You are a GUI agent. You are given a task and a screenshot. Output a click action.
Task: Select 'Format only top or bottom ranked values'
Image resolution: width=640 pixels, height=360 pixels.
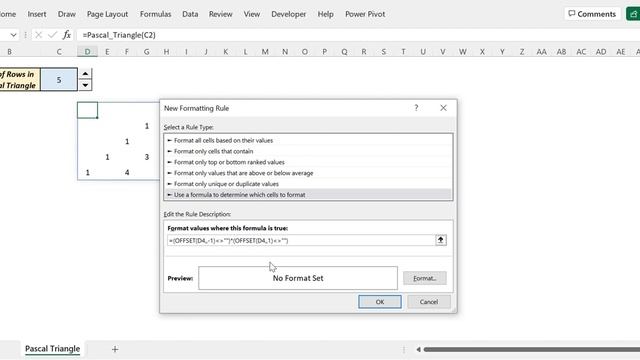pos(309,162)
